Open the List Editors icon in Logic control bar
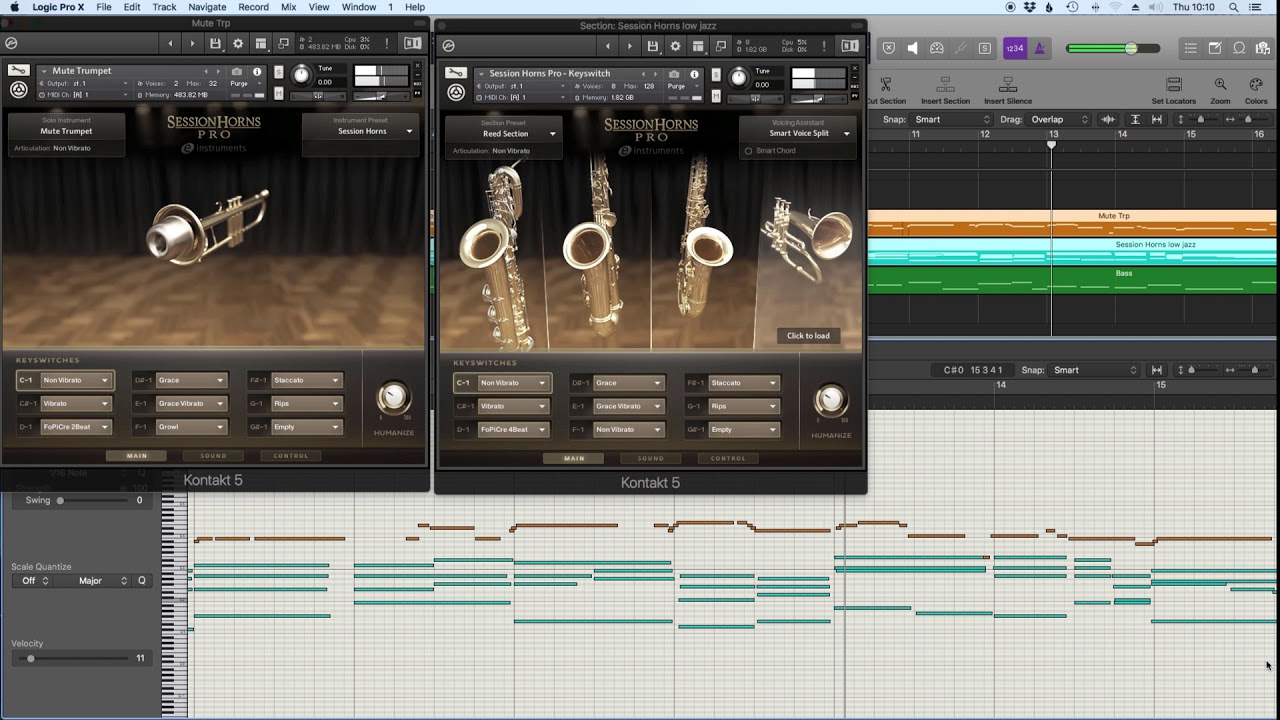 pos(1190,48)
